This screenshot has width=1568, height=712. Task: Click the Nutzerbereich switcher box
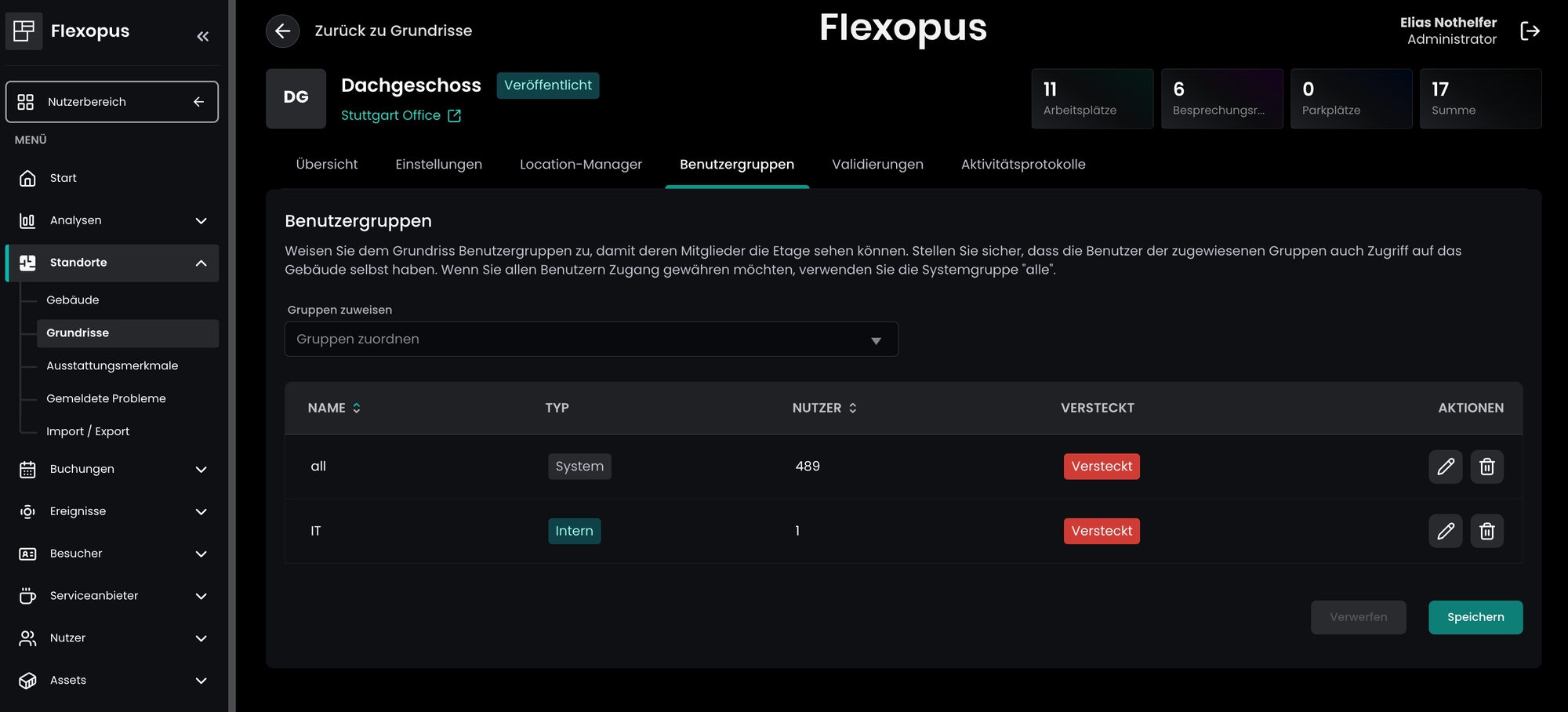point(112,102)
